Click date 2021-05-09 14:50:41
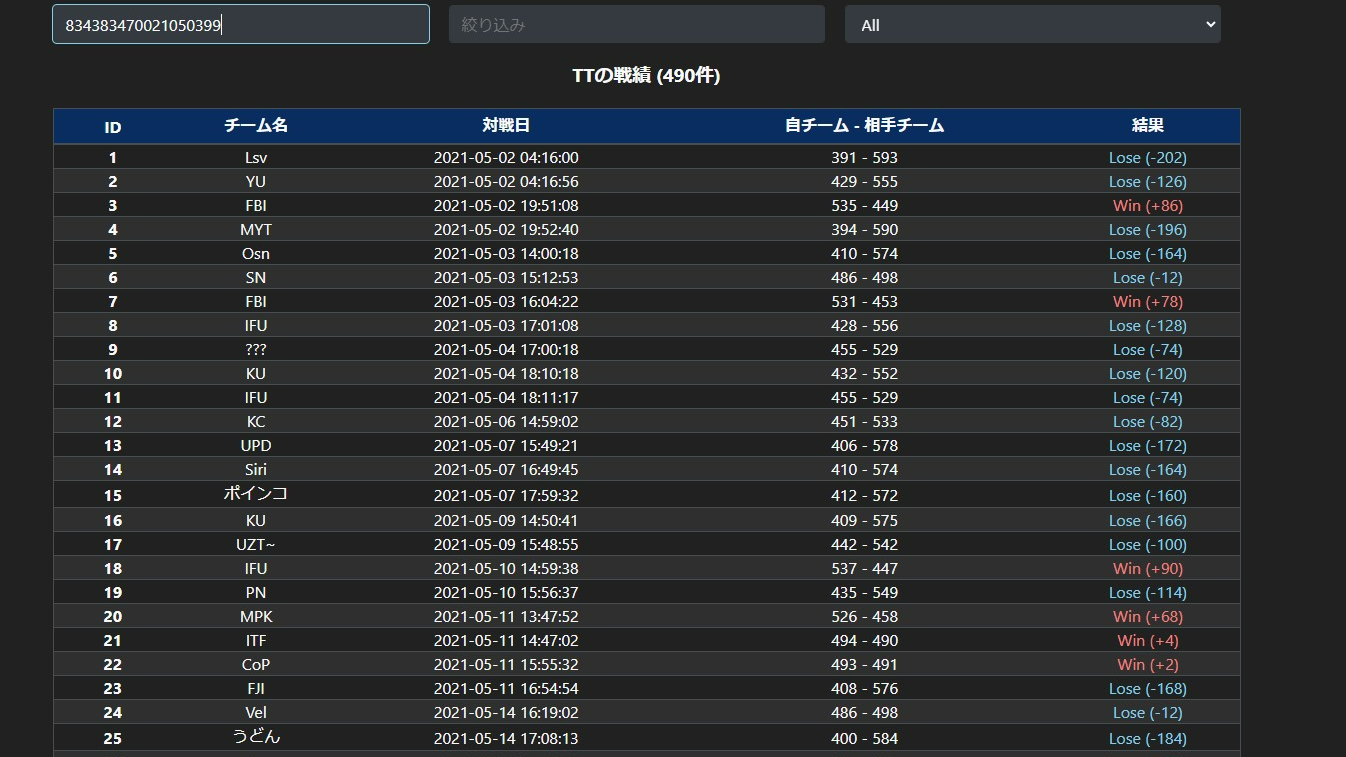Image resolution: width=1346 pixels, height=757 pixels. click(506, 520)
